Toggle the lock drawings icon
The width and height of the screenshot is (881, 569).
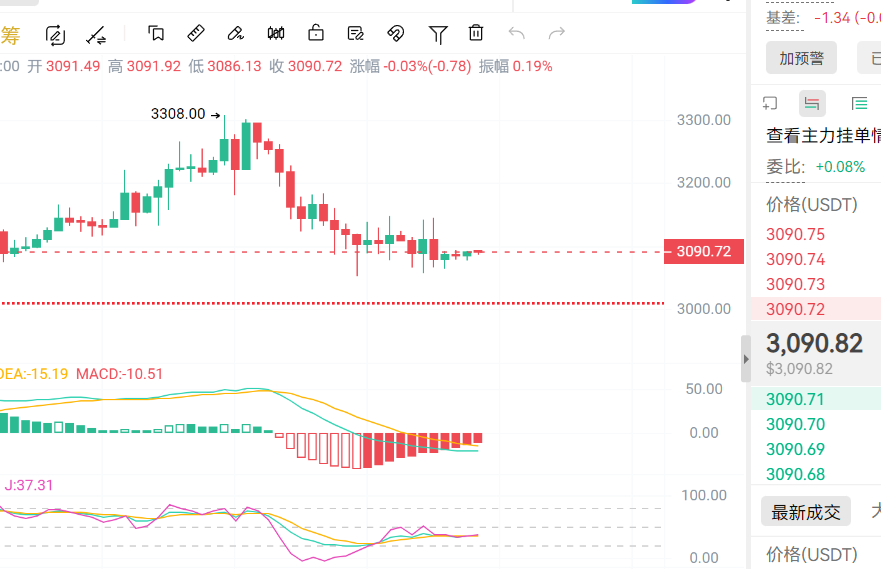tap(316, 34)
